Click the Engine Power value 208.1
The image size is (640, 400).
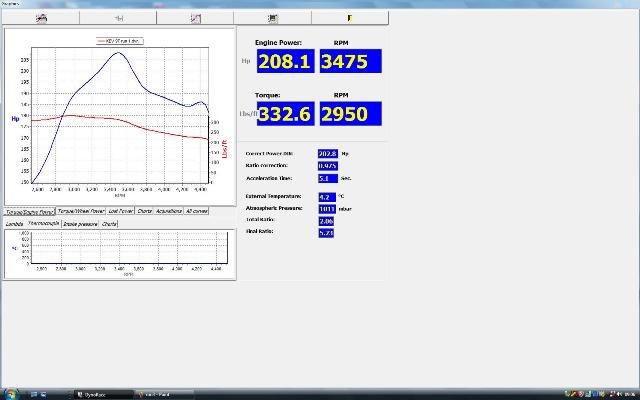click(285, 61)
